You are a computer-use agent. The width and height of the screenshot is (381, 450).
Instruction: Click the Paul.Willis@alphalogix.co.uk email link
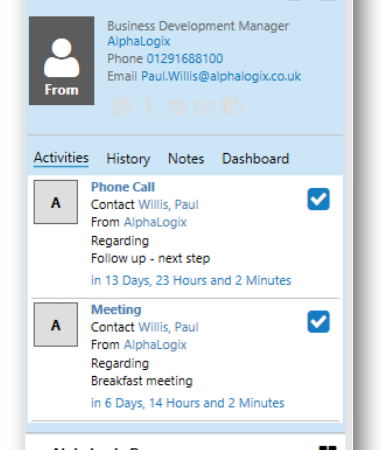click(x=221, y=76)
